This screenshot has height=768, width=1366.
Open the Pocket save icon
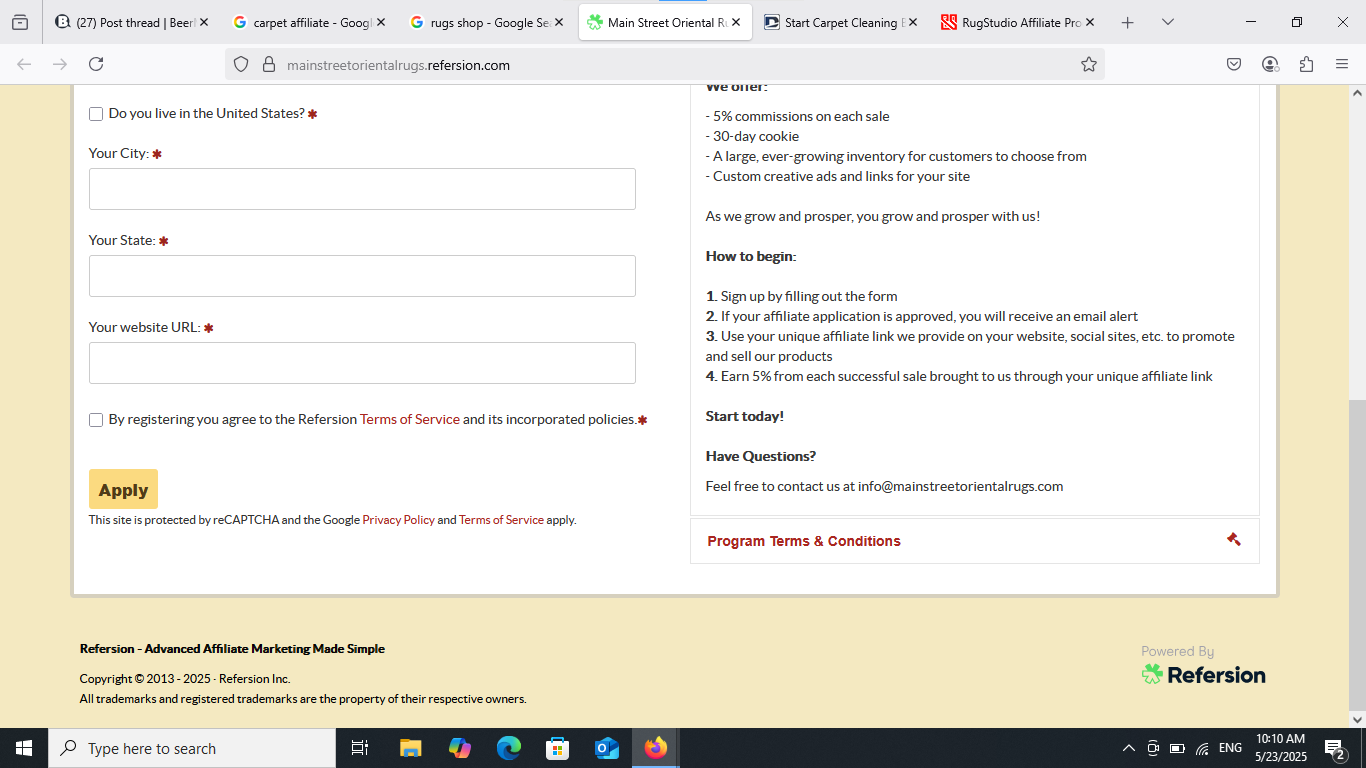(1234, 64)
